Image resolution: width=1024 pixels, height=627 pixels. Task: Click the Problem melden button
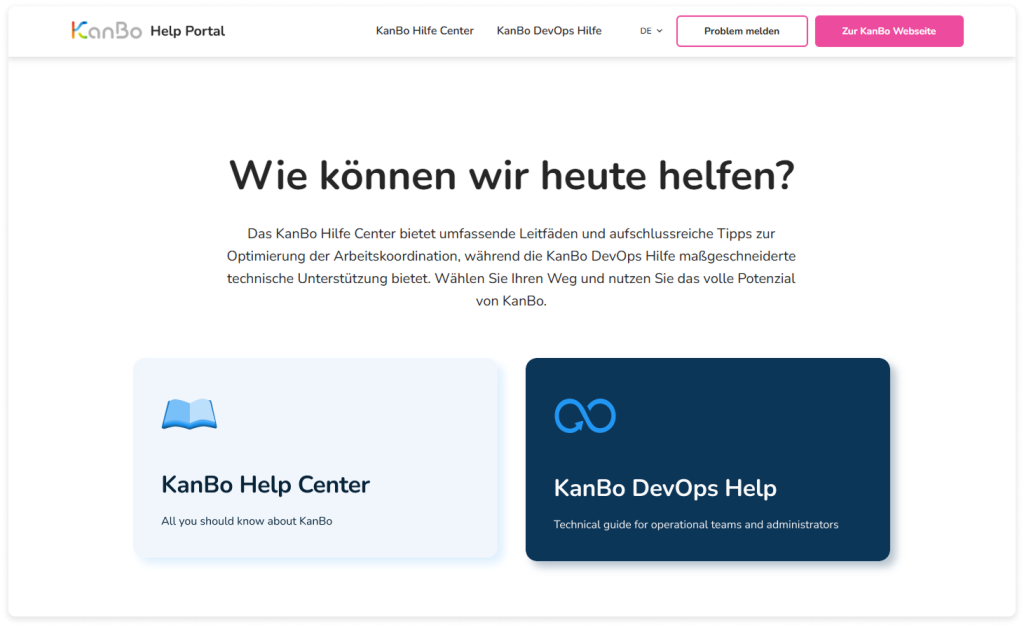742,31
